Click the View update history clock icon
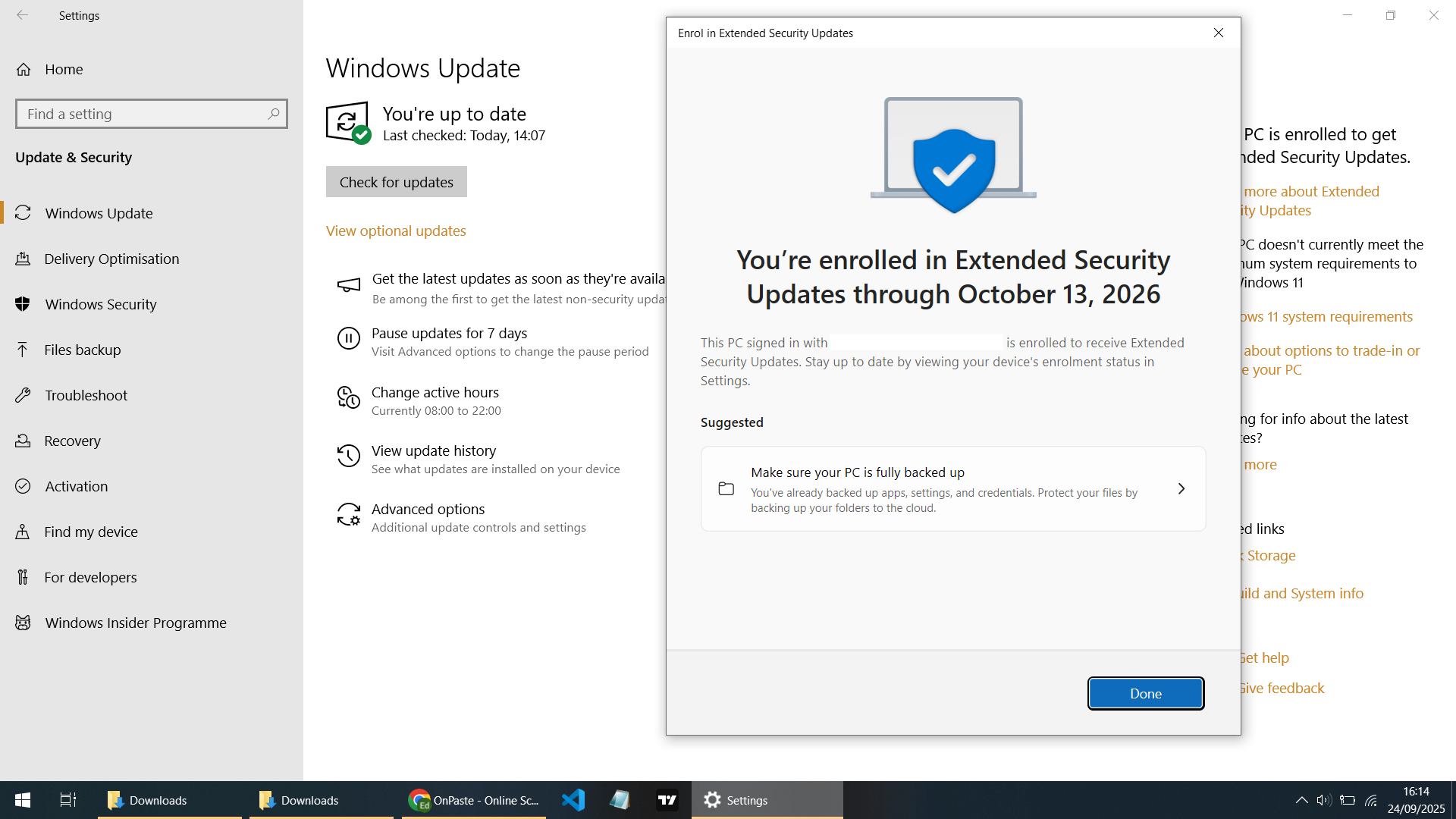This screenshot has width=1456, height=819. click(x=348, y=456)
